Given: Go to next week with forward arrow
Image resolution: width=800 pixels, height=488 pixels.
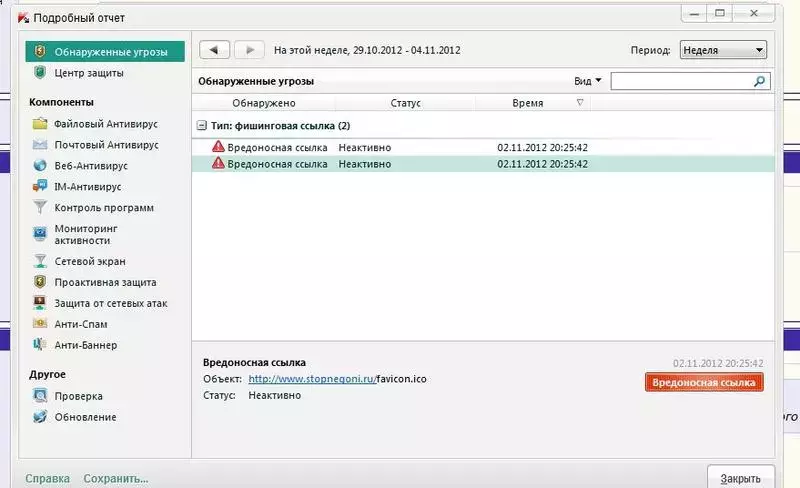Looking at the screenshot, I should point(249,50).
